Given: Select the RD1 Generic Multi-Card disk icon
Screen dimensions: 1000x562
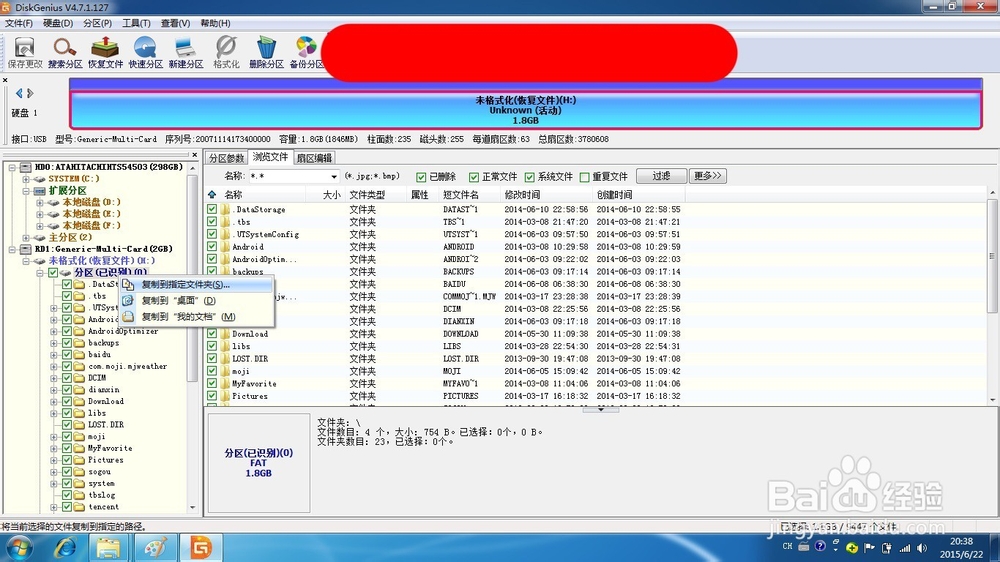Looking at the screenshot, I should coord(25,249).
